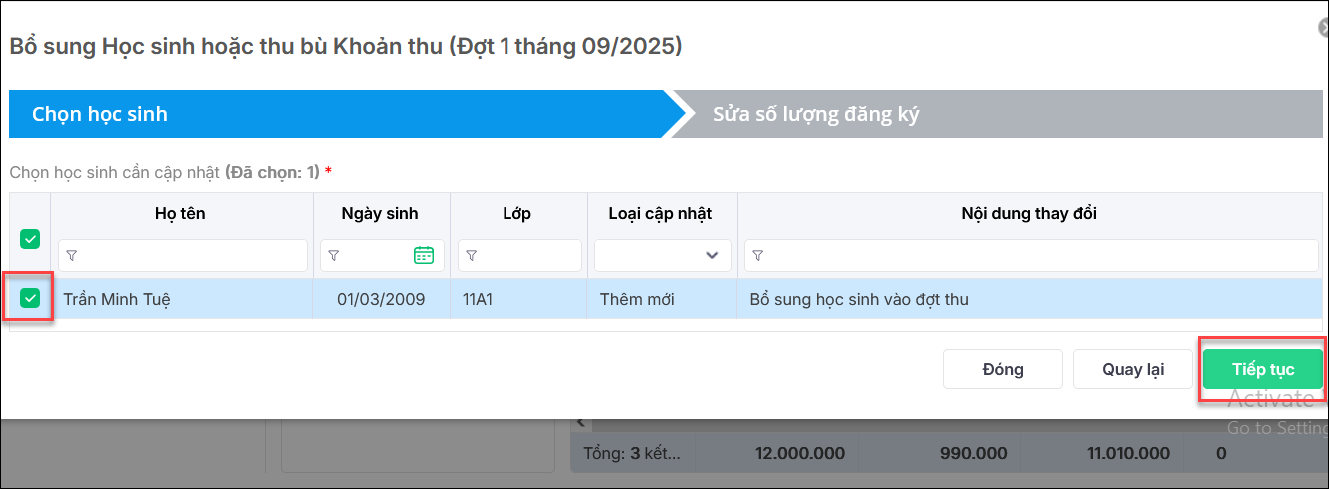1329x489 pixels.
Task: Go to the Sửa số lượng đăng ký step
Action: pyautogui.click(x=815, y=114)
